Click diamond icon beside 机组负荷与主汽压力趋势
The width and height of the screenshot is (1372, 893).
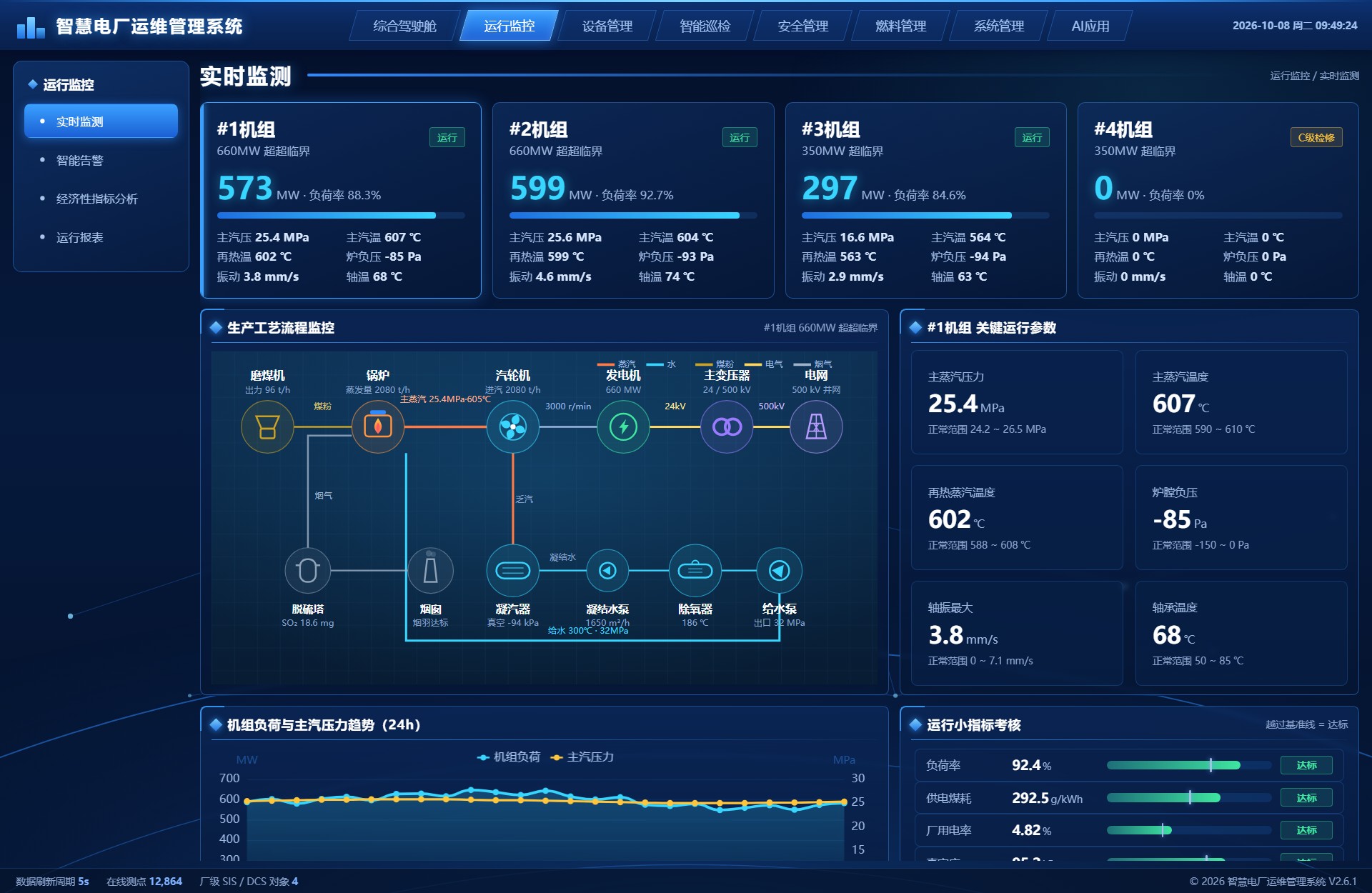(216, 725)
